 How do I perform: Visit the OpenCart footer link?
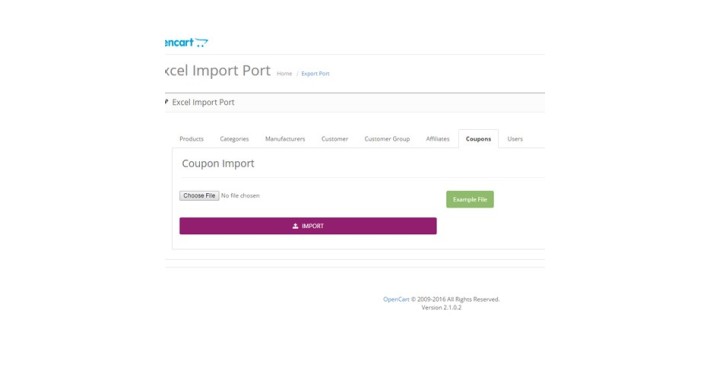click(x=396, y=299)
